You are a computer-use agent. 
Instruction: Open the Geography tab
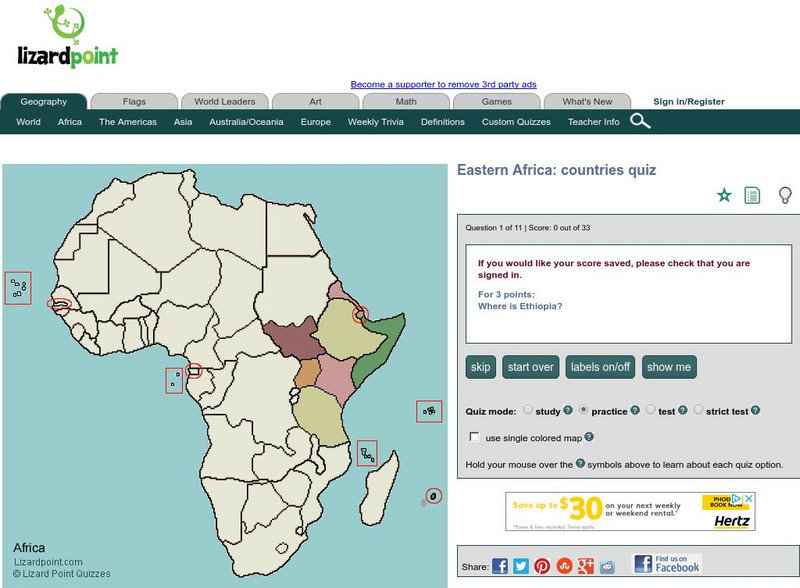pyautogui.click(x=44, y=102)
